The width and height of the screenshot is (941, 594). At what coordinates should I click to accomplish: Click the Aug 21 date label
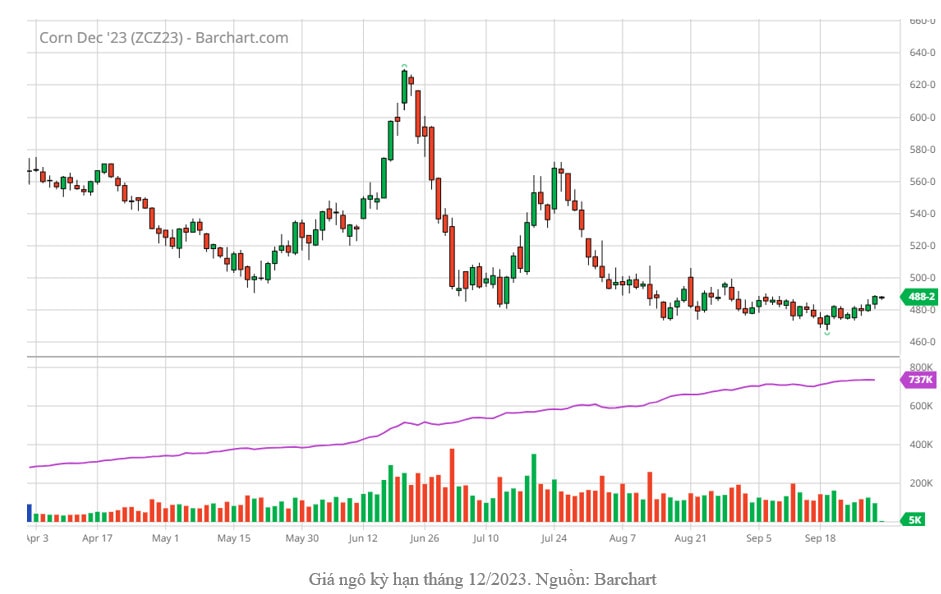(x=690, y=538)
